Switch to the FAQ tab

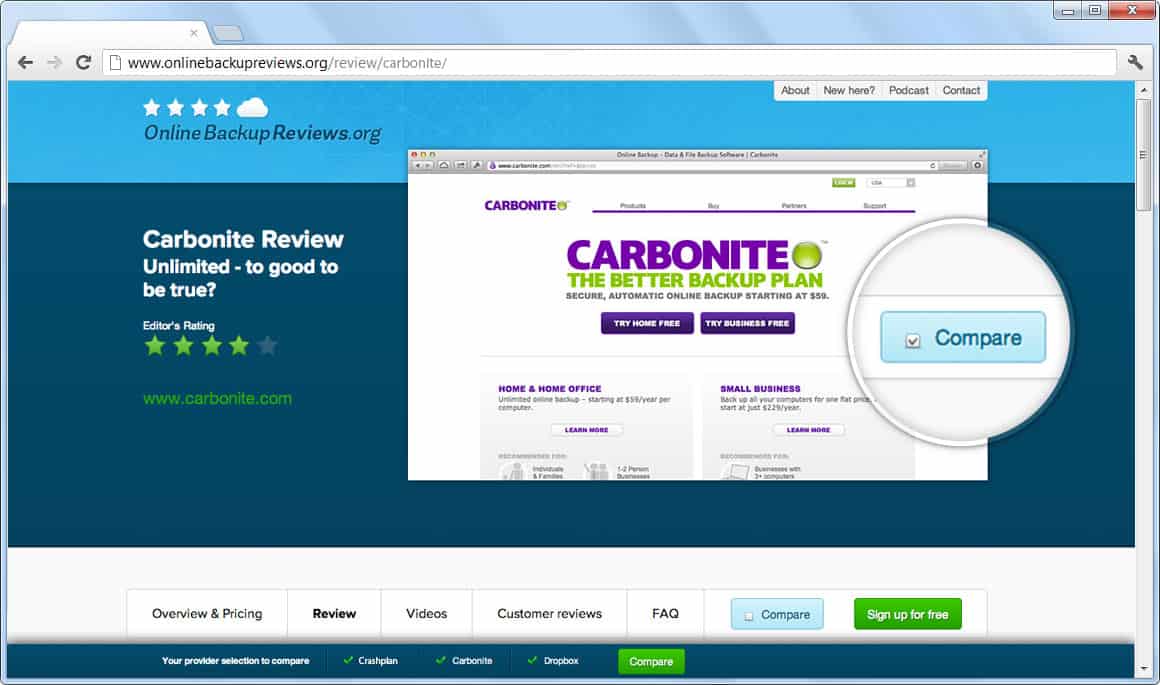665,613
